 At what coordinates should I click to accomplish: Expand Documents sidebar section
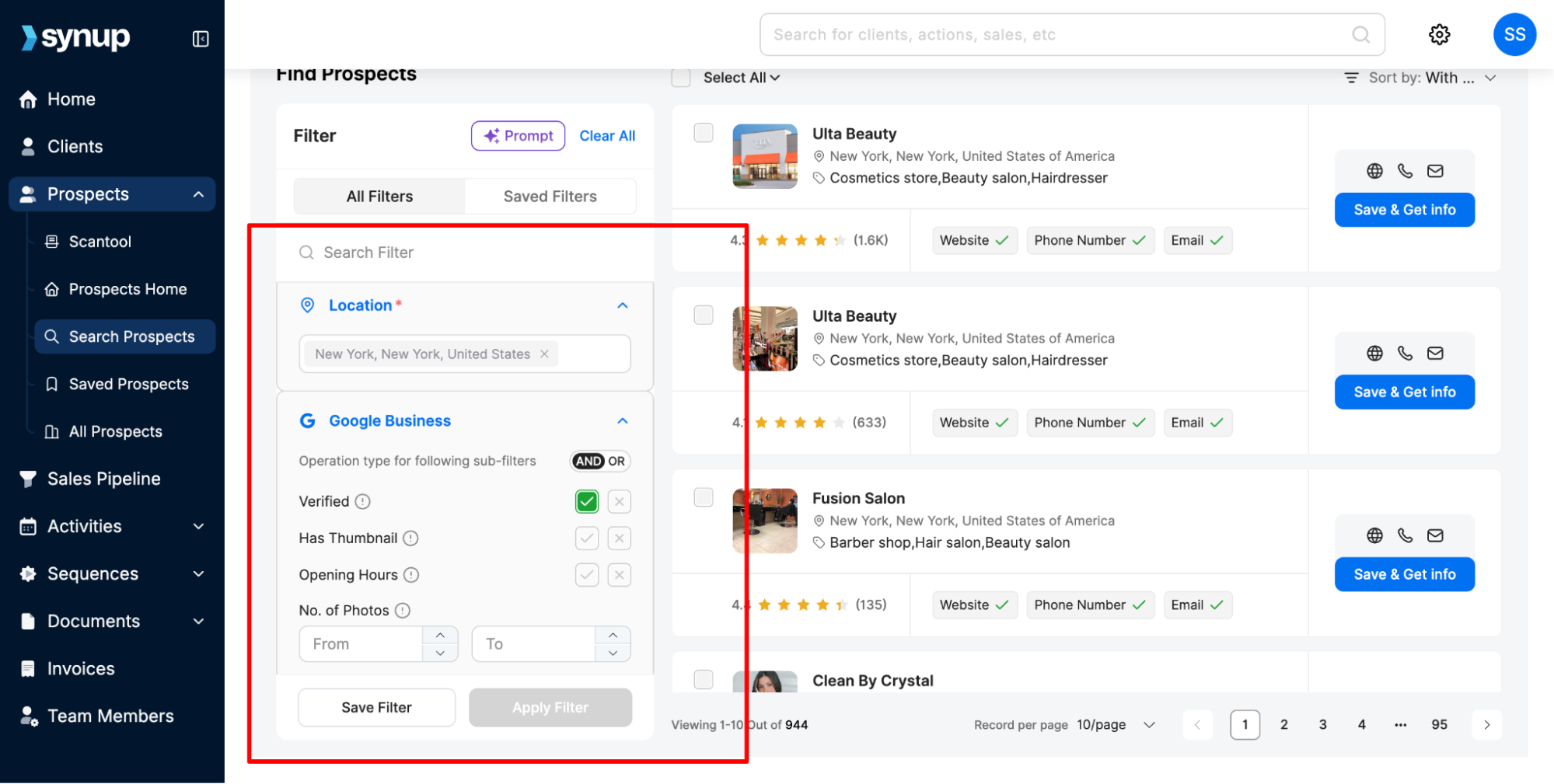[x=198, y=621]
